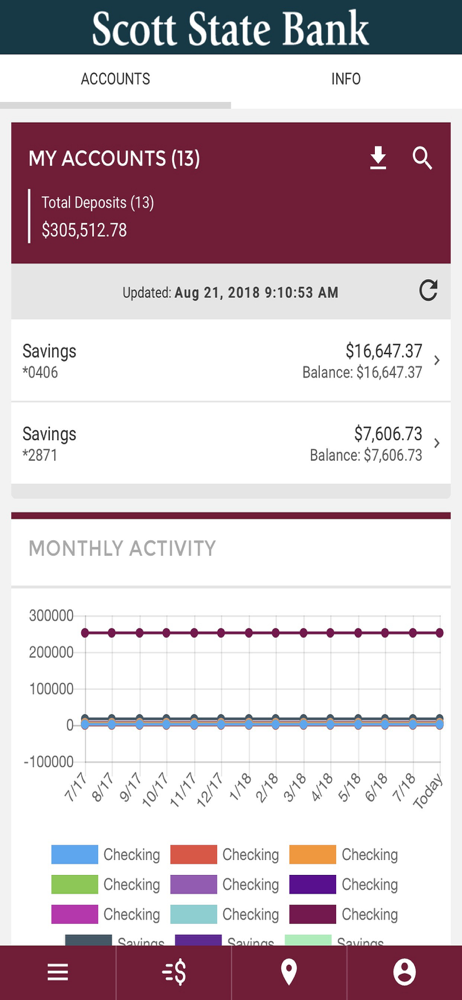The height and width of the screenshot is (1000, 462).
Task: Toggle the blue Checking legend swatch
Action: click(75, 855)
